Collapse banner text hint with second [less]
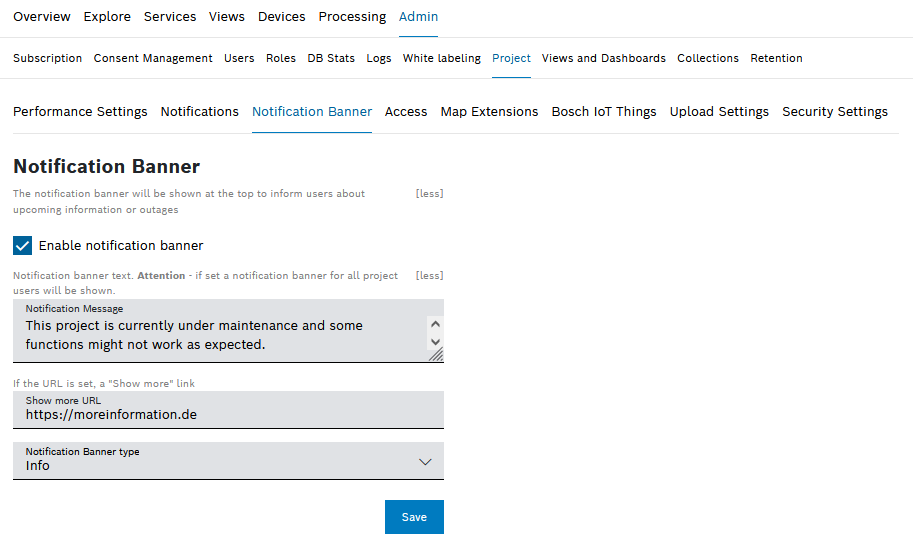 (x=429, y=276)
